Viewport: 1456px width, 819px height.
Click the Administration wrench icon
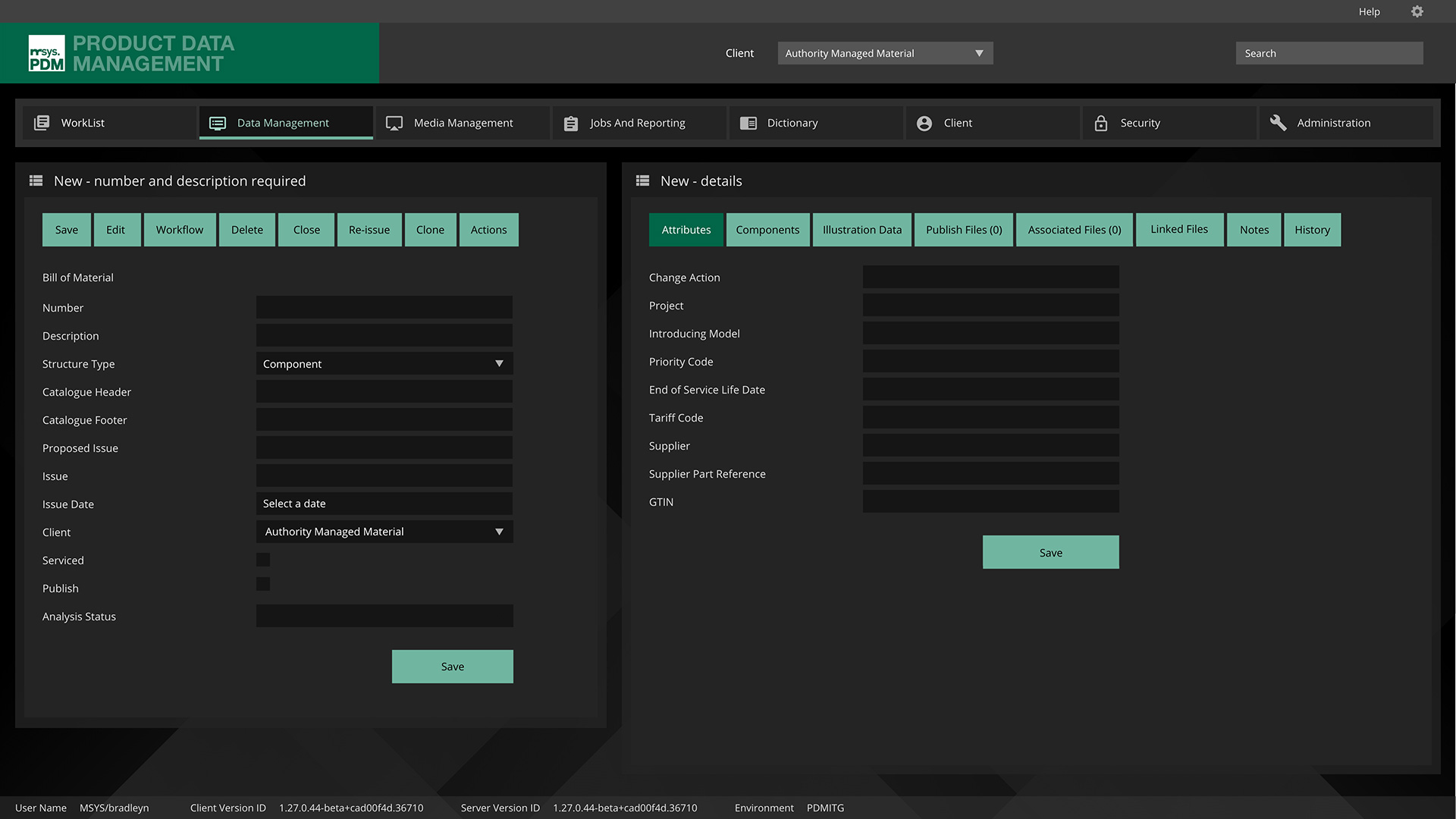tap(1278, 123)
